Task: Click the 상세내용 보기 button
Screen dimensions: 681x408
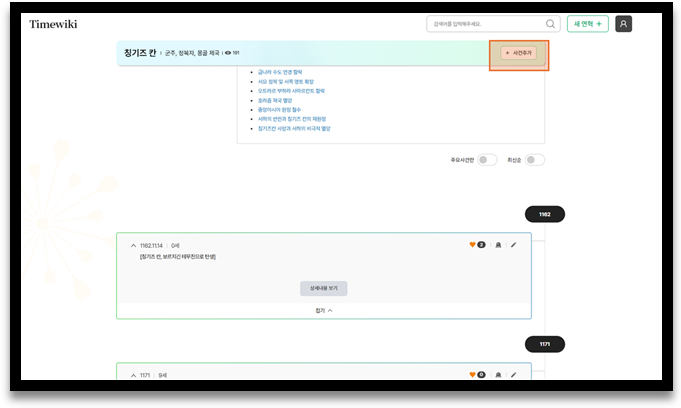Action: (323, 288)
